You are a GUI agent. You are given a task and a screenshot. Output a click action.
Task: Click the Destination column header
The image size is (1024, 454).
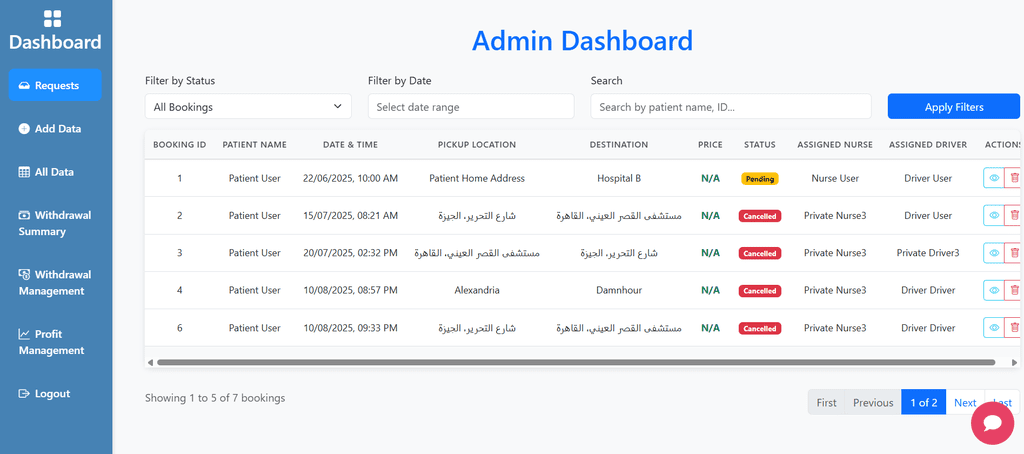pyautogui.click(x=618, y=144)
